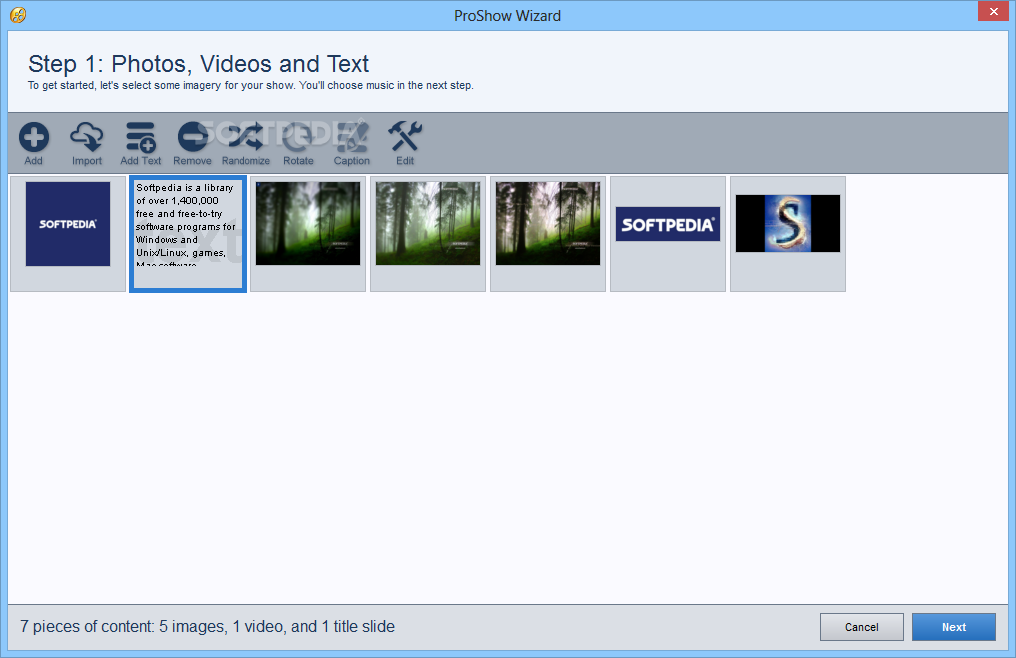
Task: Click the content count status text
Action: pos(207,626)
